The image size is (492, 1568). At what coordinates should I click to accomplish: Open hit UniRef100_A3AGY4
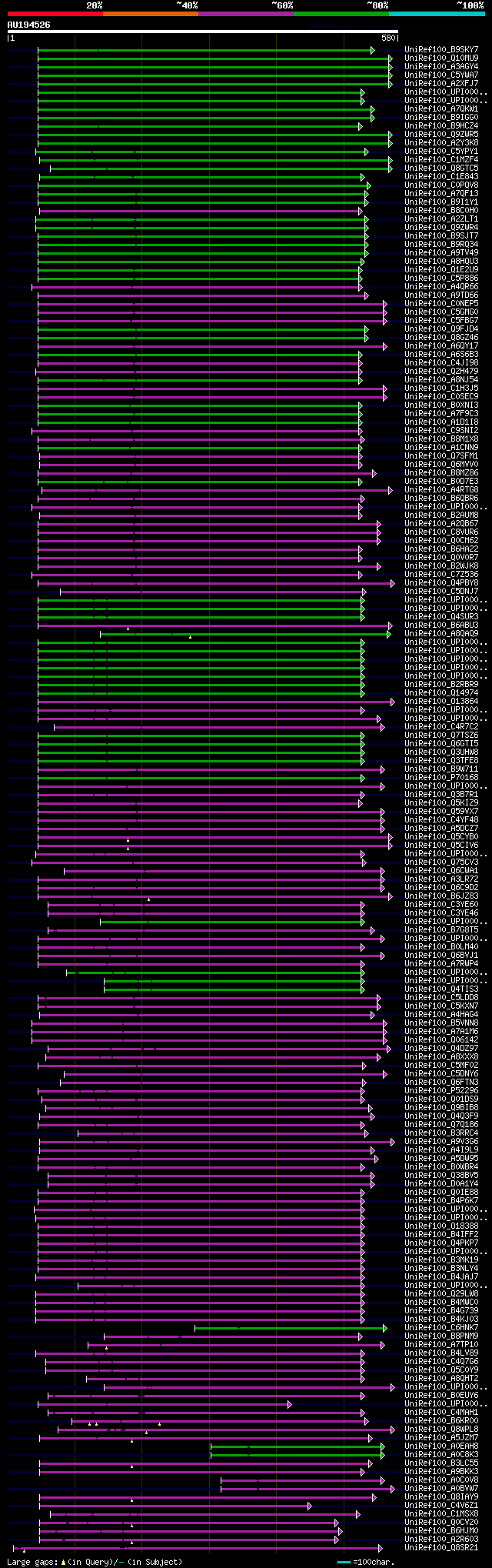pos(441,66)
